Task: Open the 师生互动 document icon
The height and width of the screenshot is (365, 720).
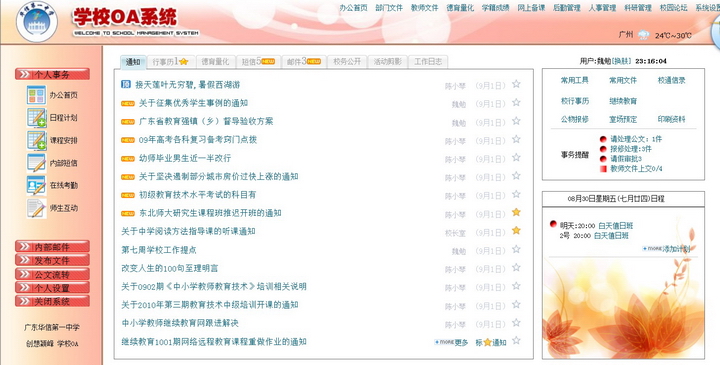Action: coord(36,208)
